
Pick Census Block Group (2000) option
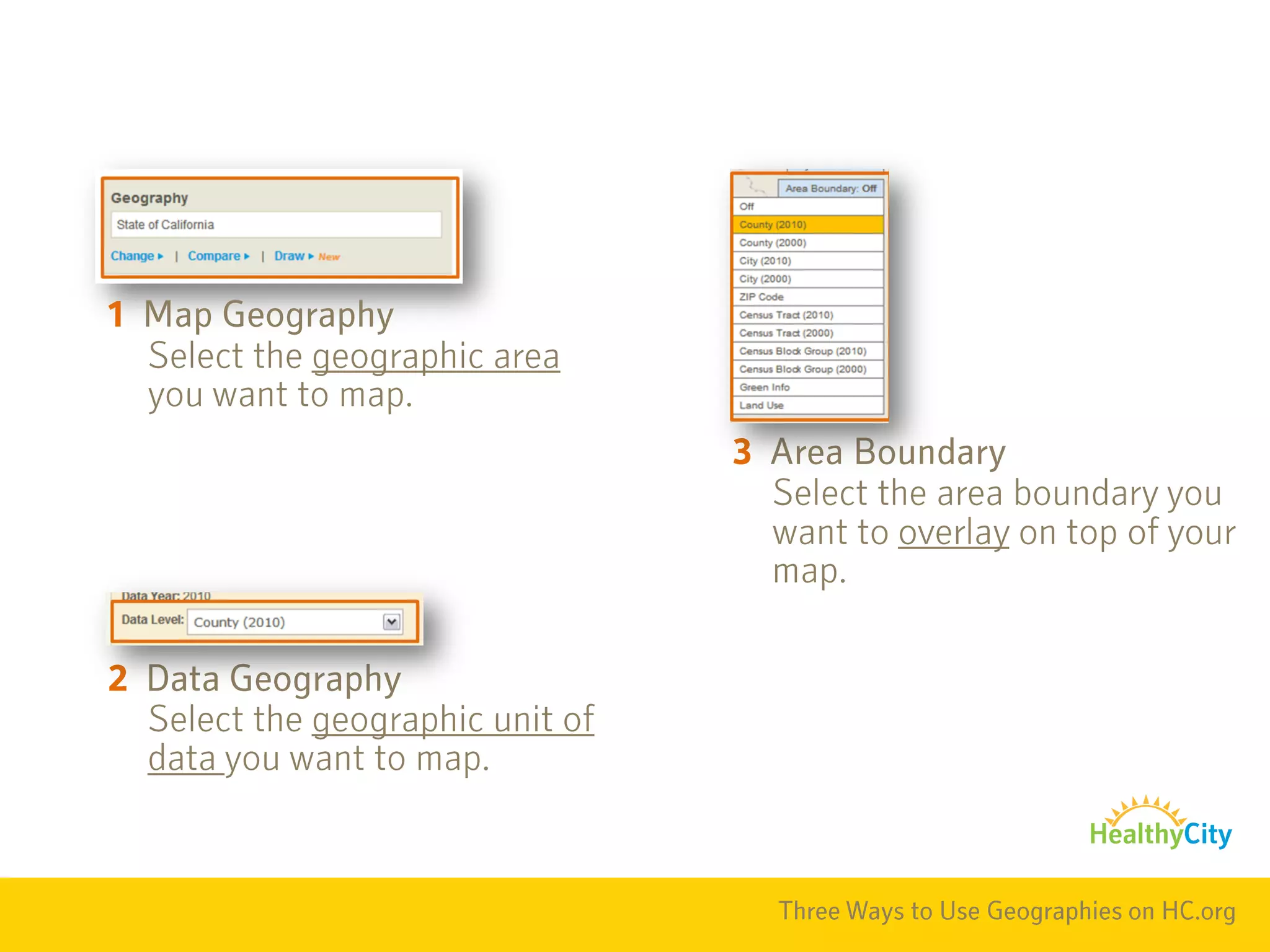[x=807, y=369]
